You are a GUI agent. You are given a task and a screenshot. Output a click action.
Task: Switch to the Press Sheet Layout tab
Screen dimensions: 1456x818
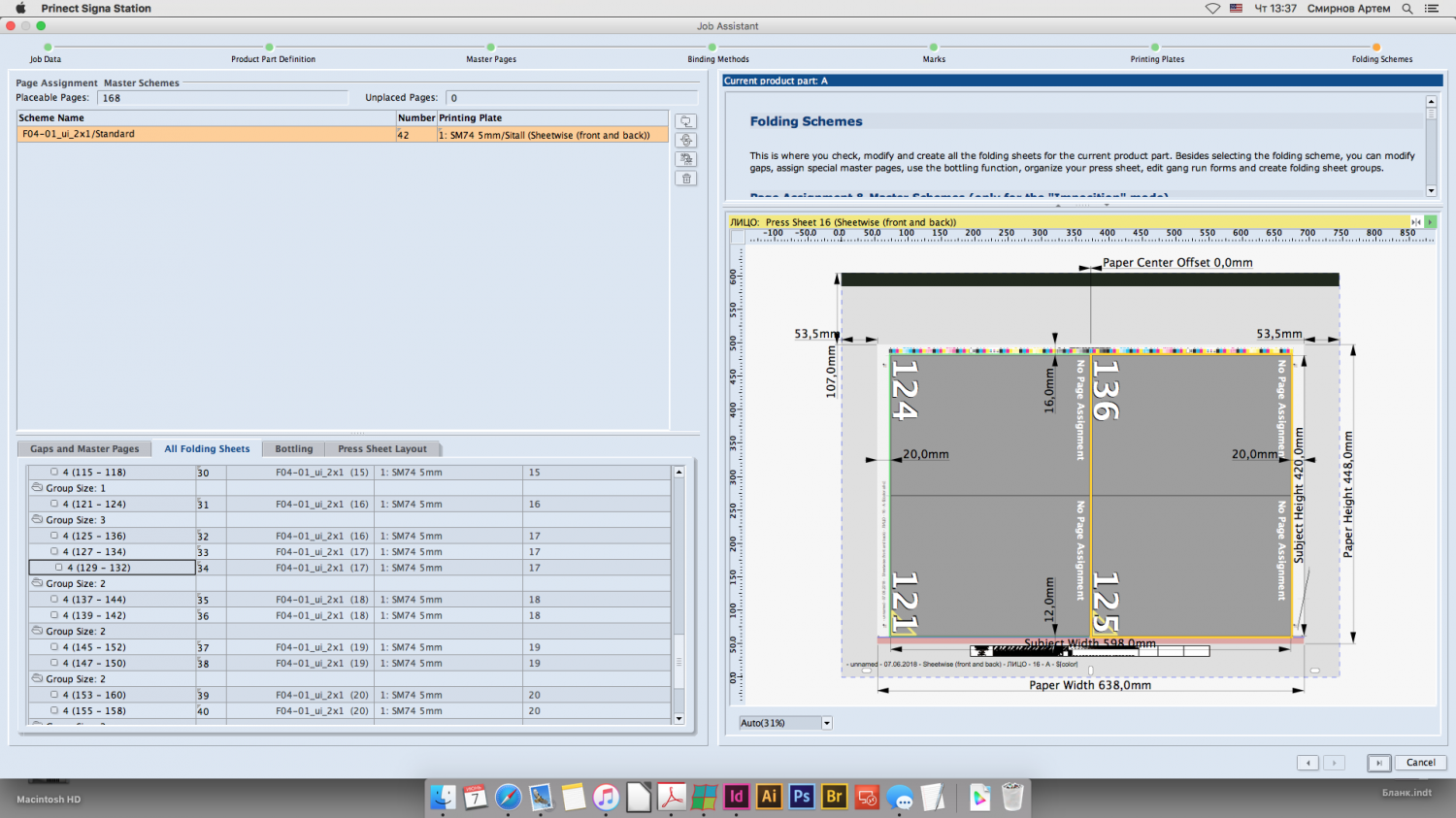click(381, 449)
